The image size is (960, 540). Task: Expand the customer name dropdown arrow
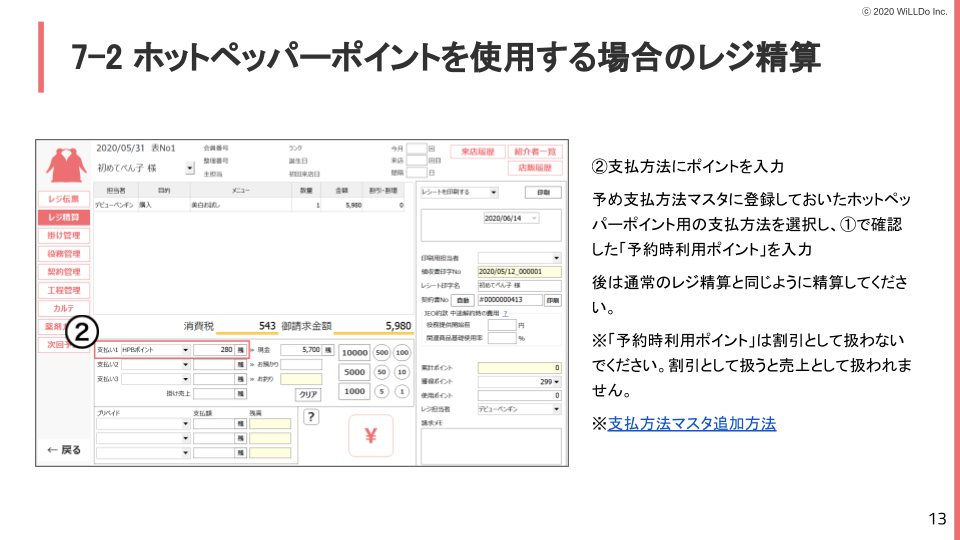coord(189,168)
